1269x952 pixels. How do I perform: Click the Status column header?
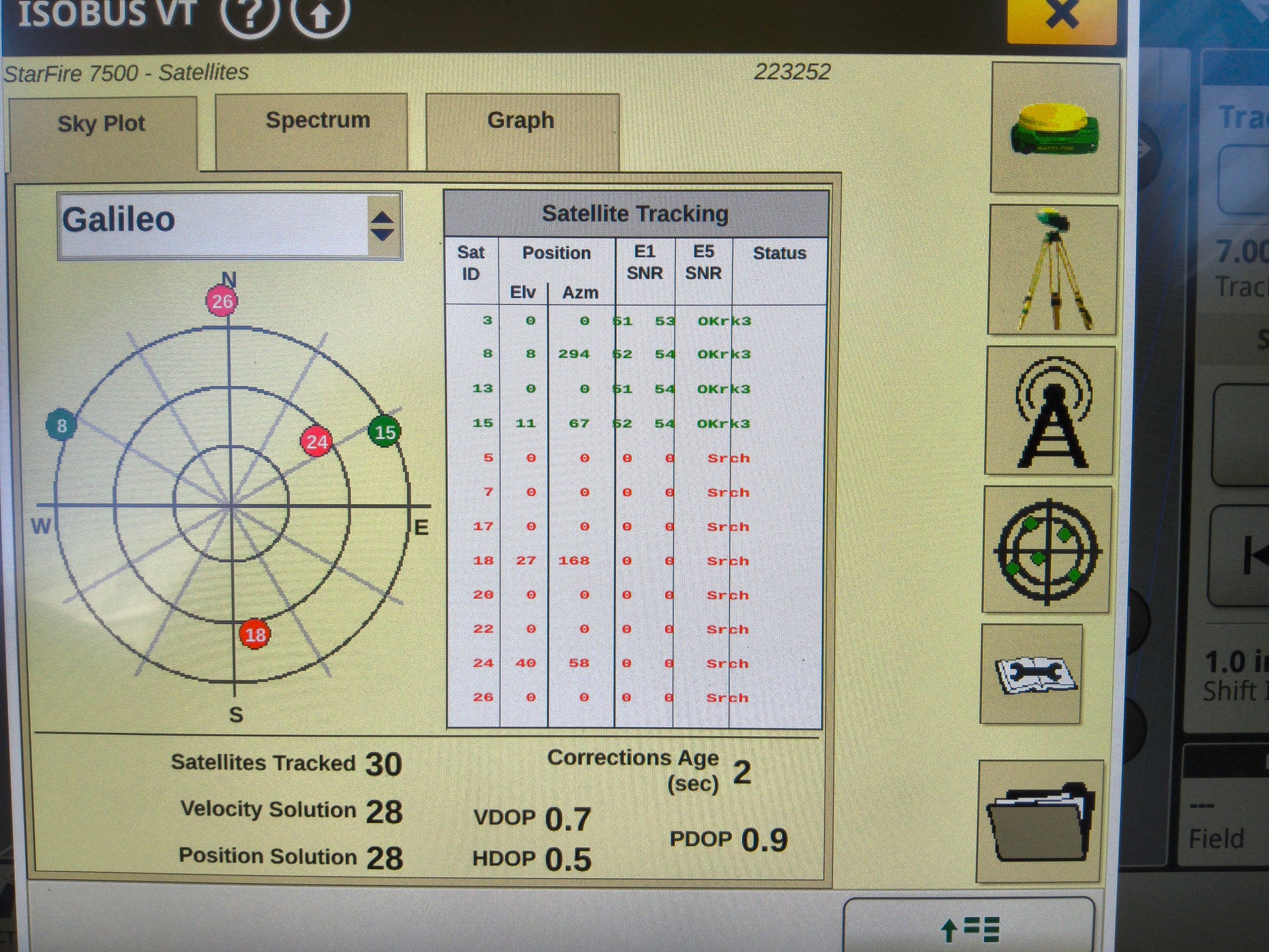[780, 253]
